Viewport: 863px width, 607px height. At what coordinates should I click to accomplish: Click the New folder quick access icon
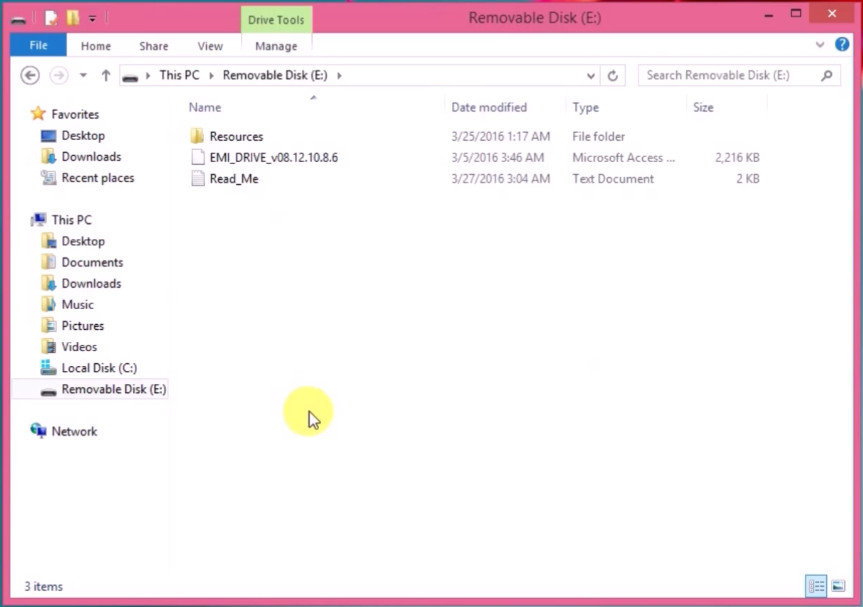(73, 18)
